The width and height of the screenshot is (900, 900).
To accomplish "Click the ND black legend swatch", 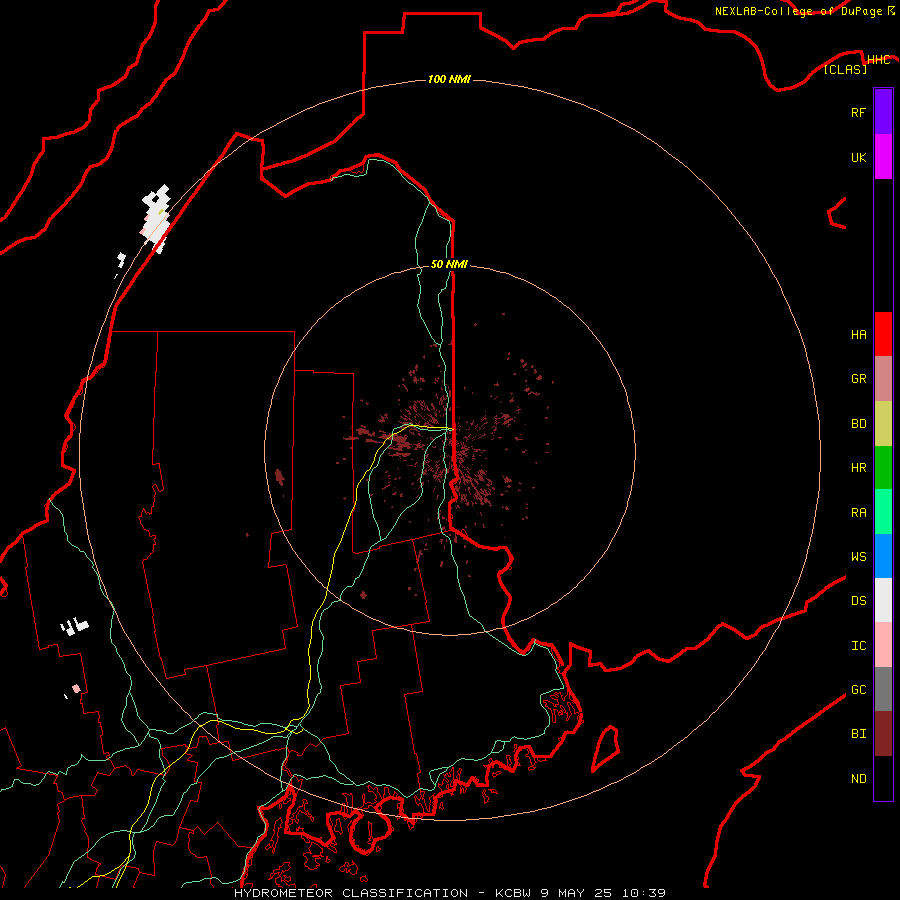I will pos(883,778).
